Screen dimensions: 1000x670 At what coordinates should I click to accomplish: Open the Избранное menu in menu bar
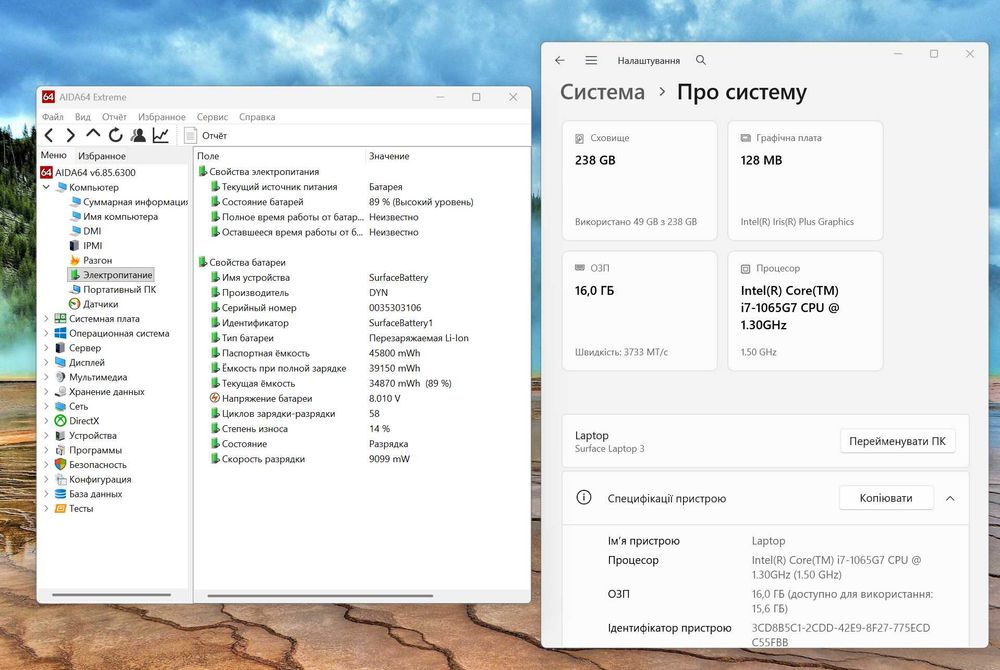pos(161,117)
